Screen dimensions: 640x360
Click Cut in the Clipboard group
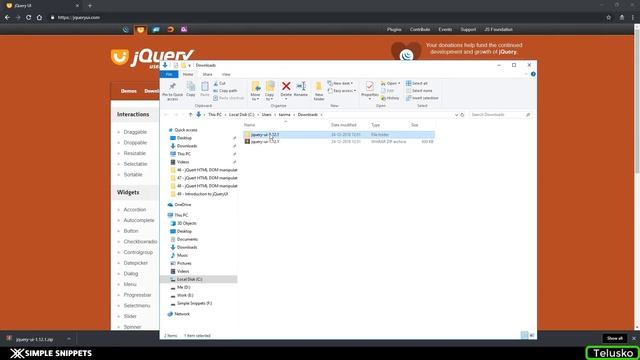tap(219, 83)
